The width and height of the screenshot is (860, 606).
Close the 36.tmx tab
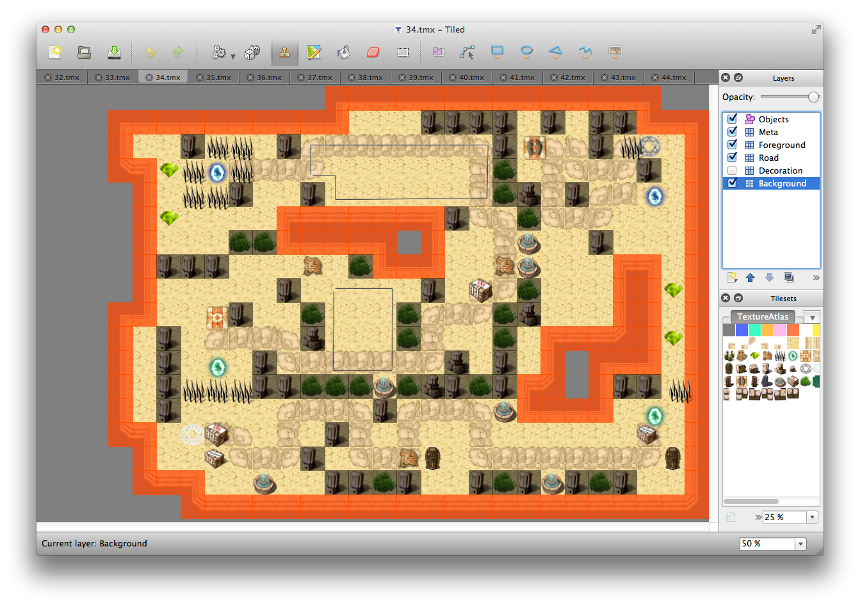250,77
